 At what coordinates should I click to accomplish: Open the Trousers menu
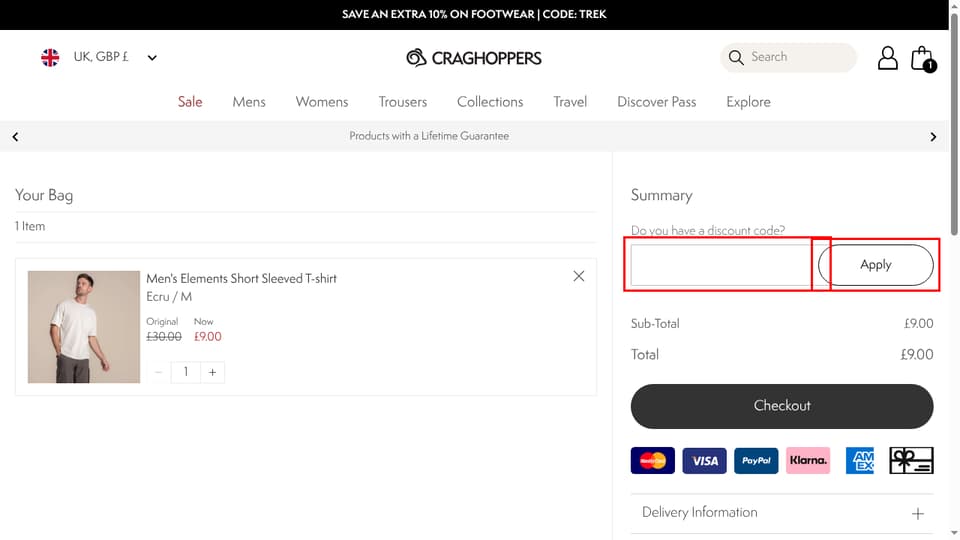(402, 102)
